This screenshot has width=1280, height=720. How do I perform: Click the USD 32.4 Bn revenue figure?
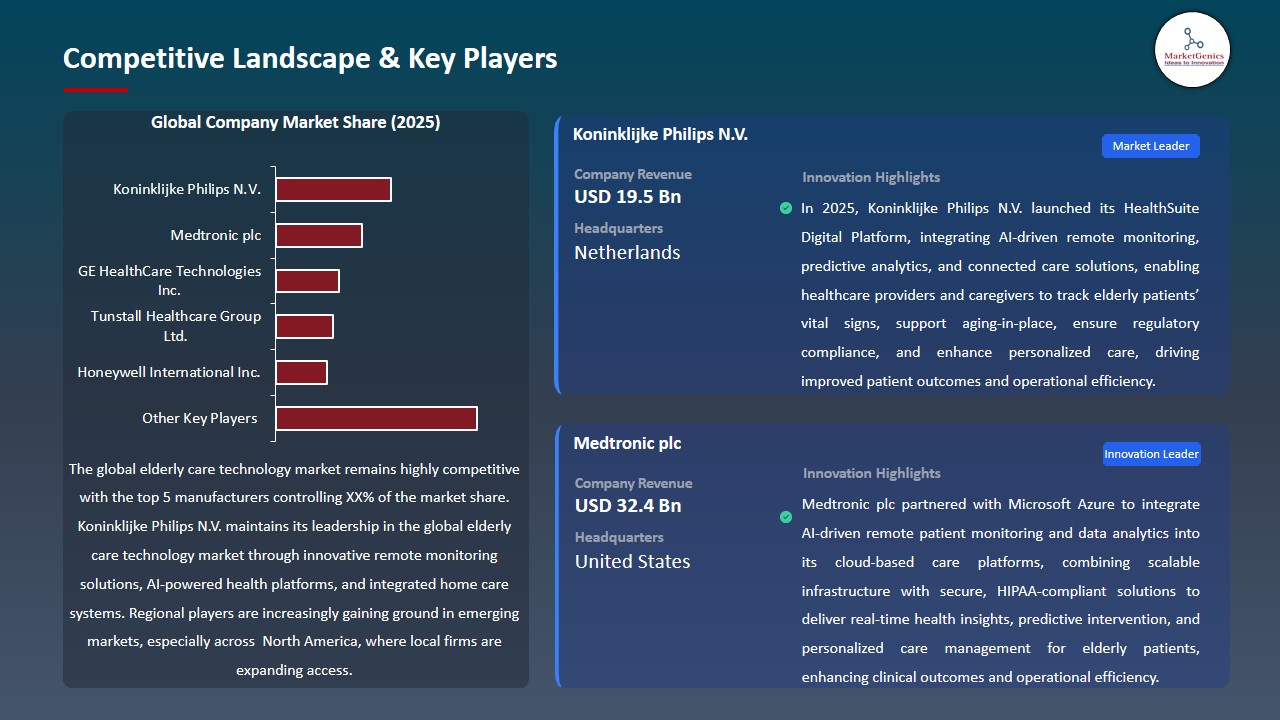click(x=627, y=505)
